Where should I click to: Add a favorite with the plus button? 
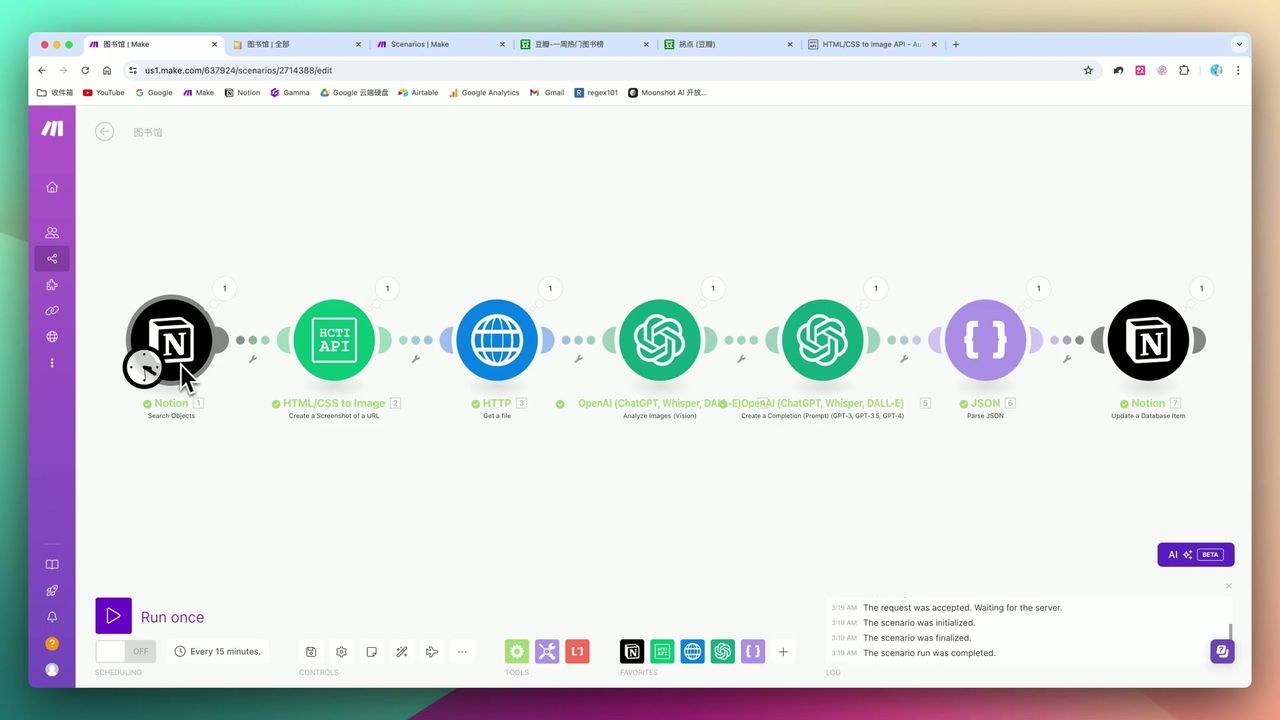click(783, 651)
